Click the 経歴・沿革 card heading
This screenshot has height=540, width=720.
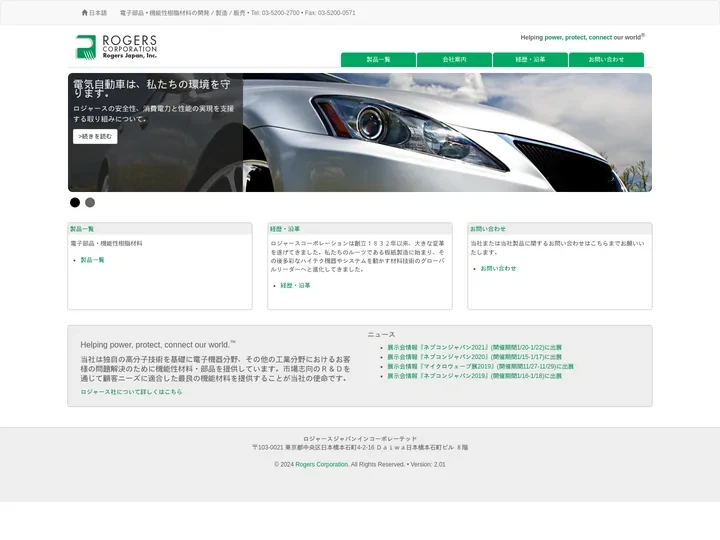(x=285, y=229)
